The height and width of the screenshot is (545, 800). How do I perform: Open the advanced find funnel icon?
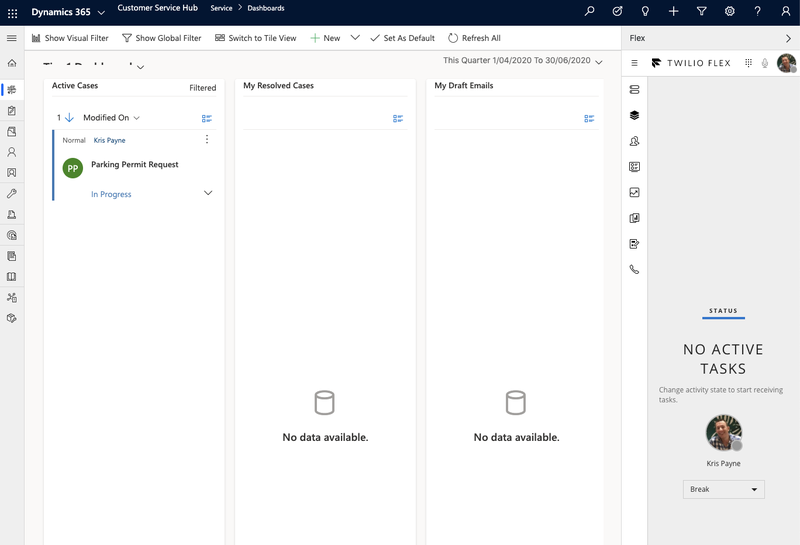[702, 12]
